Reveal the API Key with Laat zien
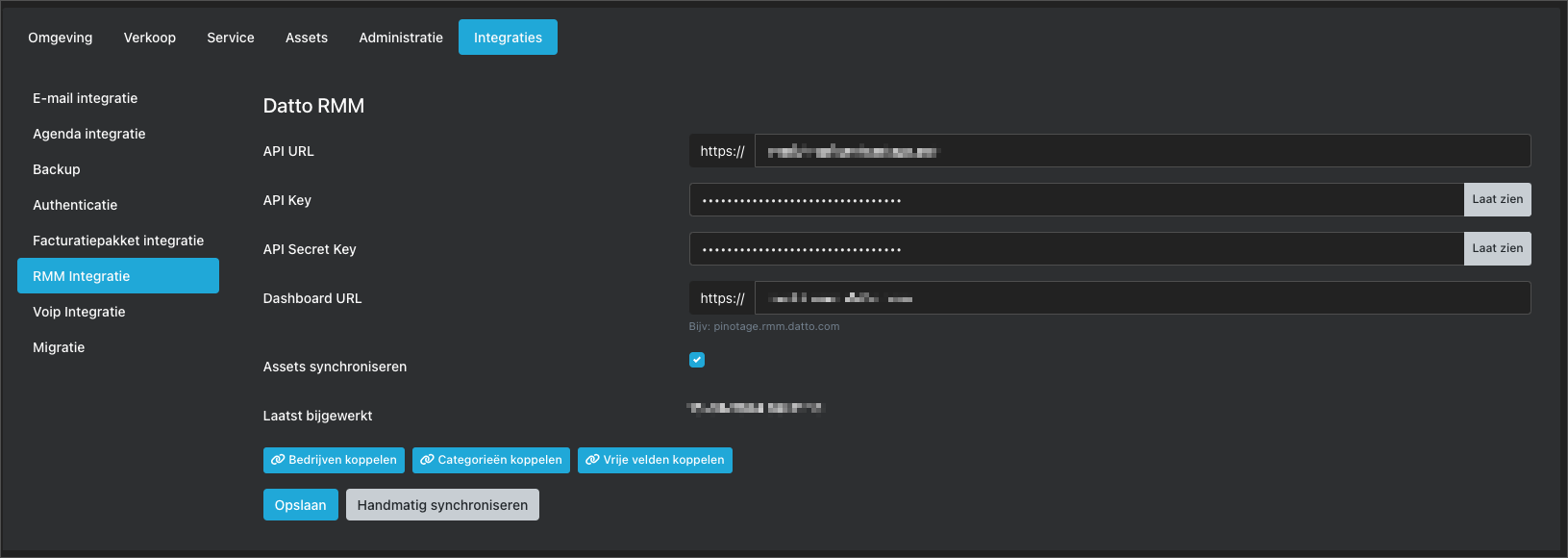This screenshot has width=1568, height=558. click(1498, 200)
